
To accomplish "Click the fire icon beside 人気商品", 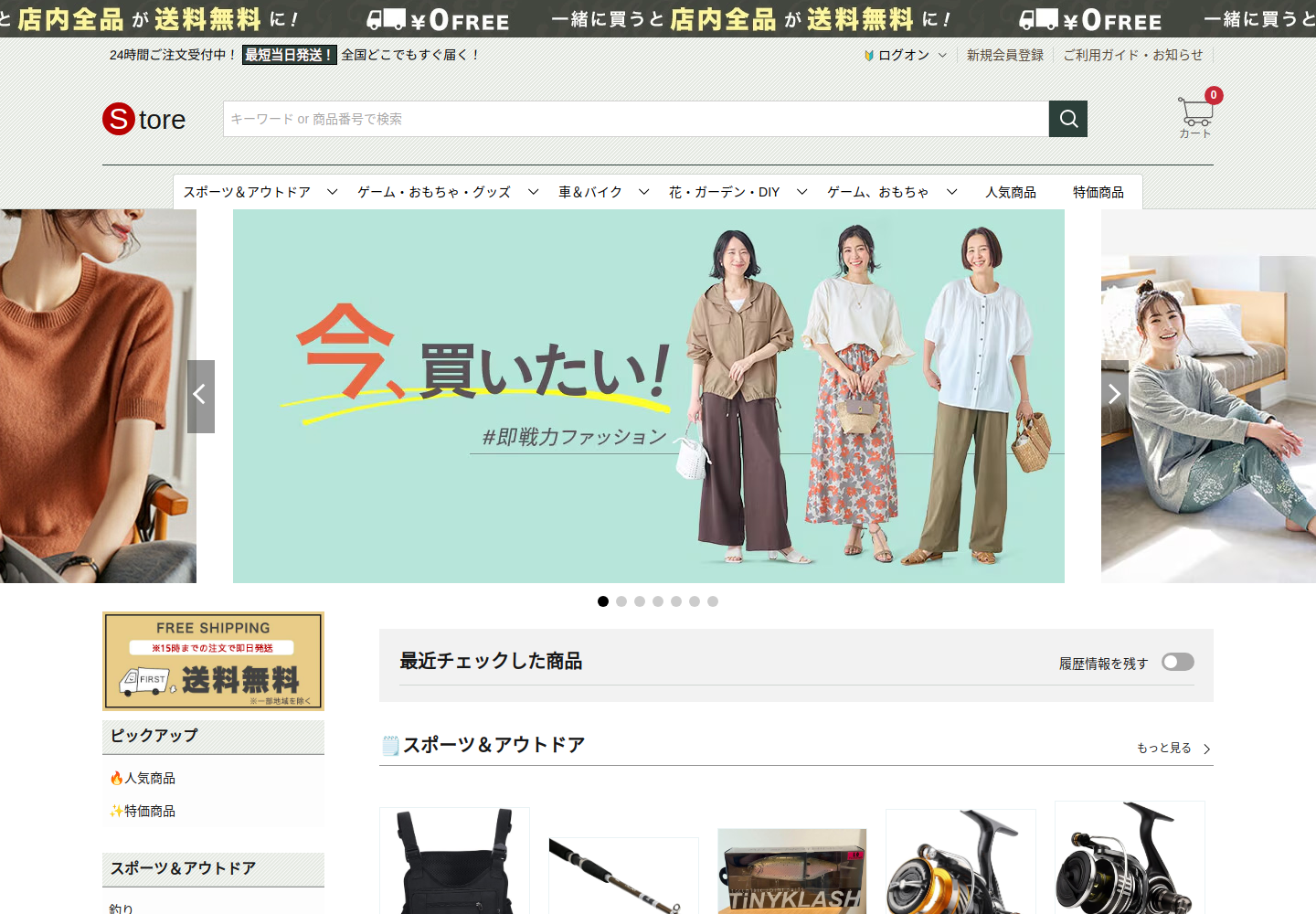I will pyautogui.click(x=116, y=778).
